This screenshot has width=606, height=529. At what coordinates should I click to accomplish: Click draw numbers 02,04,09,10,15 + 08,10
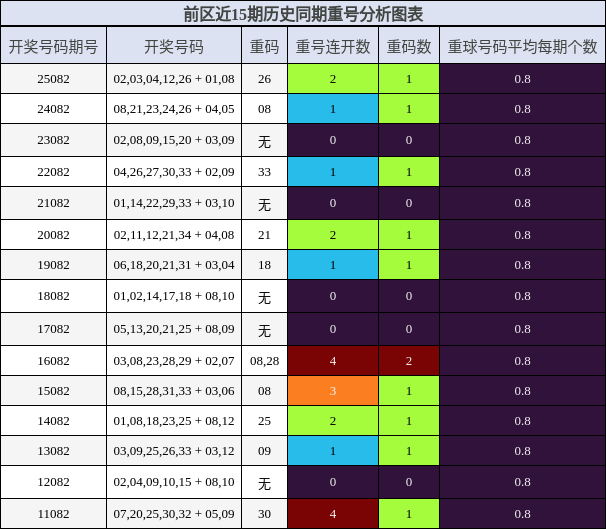[174, 482]
